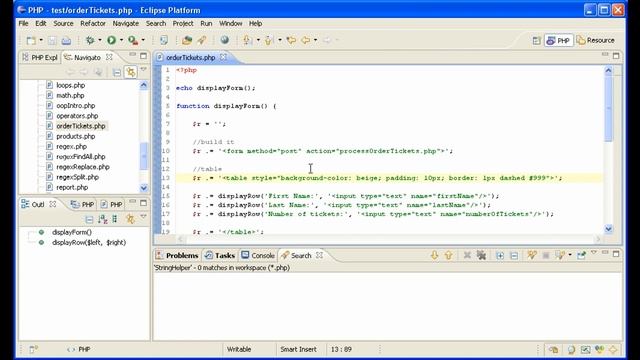Switch to the Console tab
Image resolution: width=640 pixels, height=360 pixels.
pyautogui.click(x=258, y=256)
